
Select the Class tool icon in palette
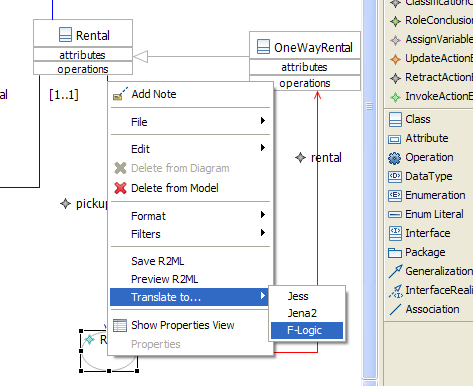click(395, 119)
